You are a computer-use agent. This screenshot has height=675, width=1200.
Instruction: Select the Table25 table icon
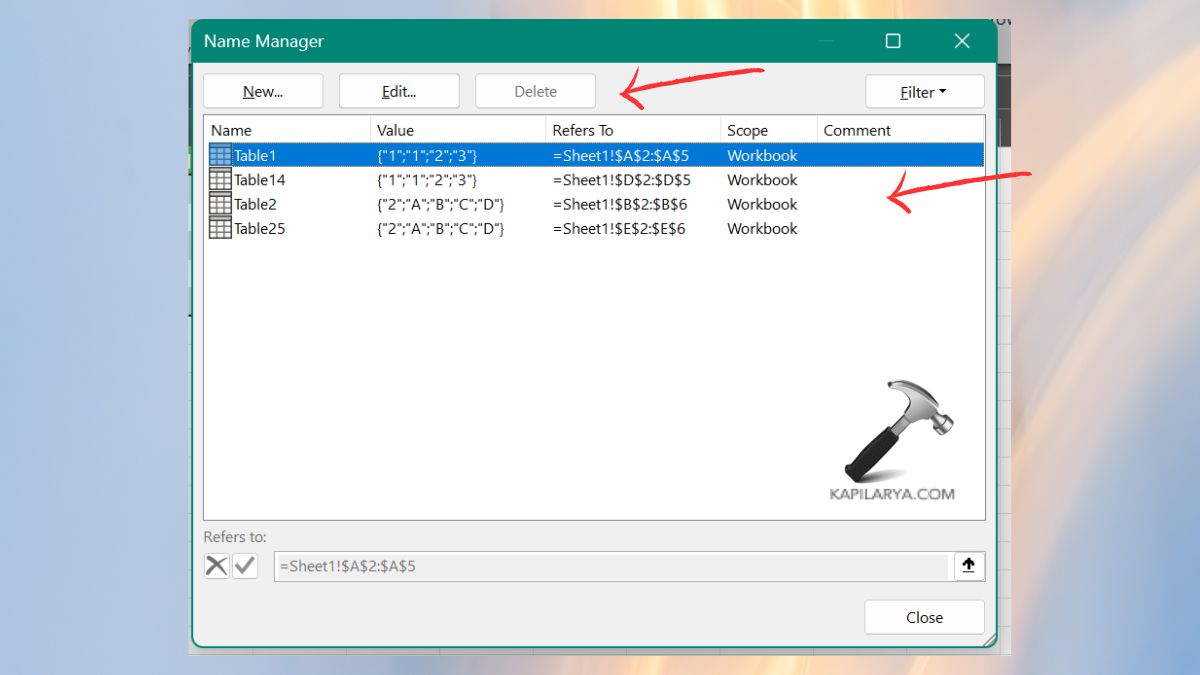(x=220, y=228)
